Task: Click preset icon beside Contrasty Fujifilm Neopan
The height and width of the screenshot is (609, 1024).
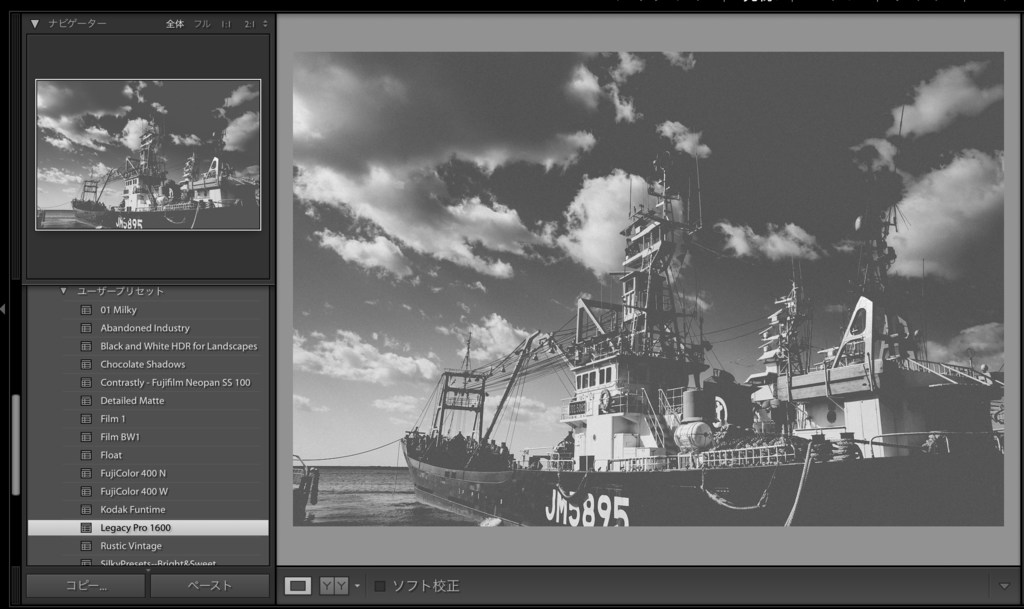Action: click(x=86, y=383)
